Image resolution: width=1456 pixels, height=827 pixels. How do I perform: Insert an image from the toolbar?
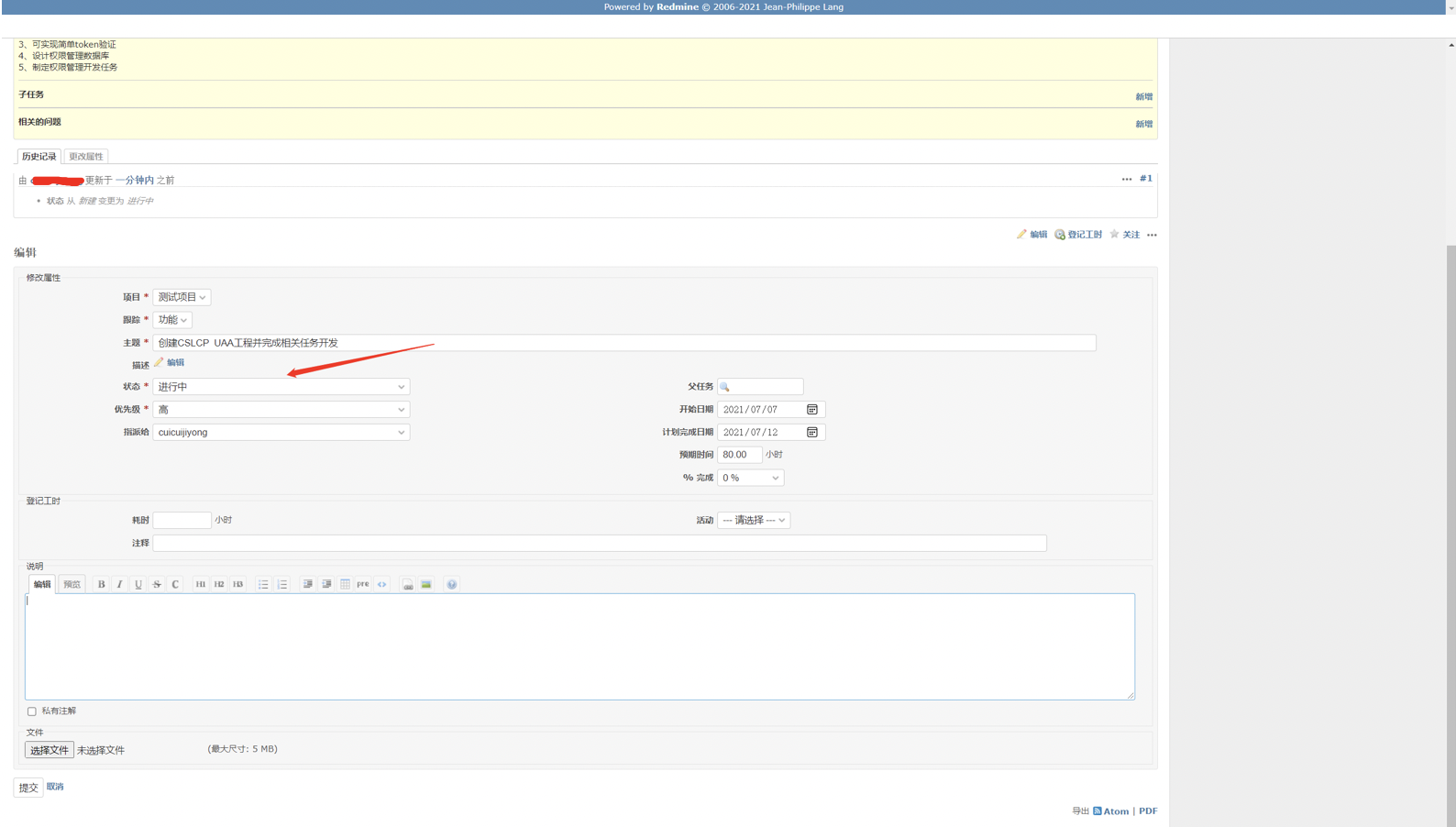point(426,584)
